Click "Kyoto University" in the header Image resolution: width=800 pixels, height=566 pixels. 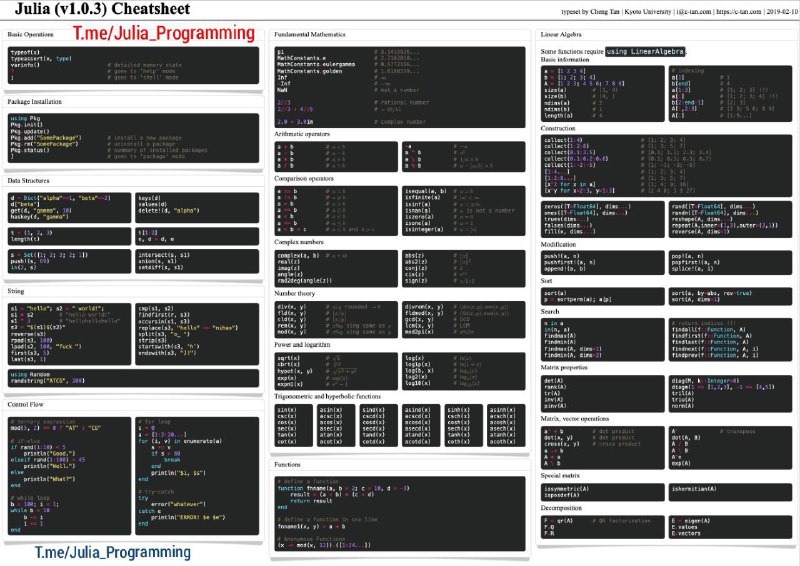(x=648, y=12)
